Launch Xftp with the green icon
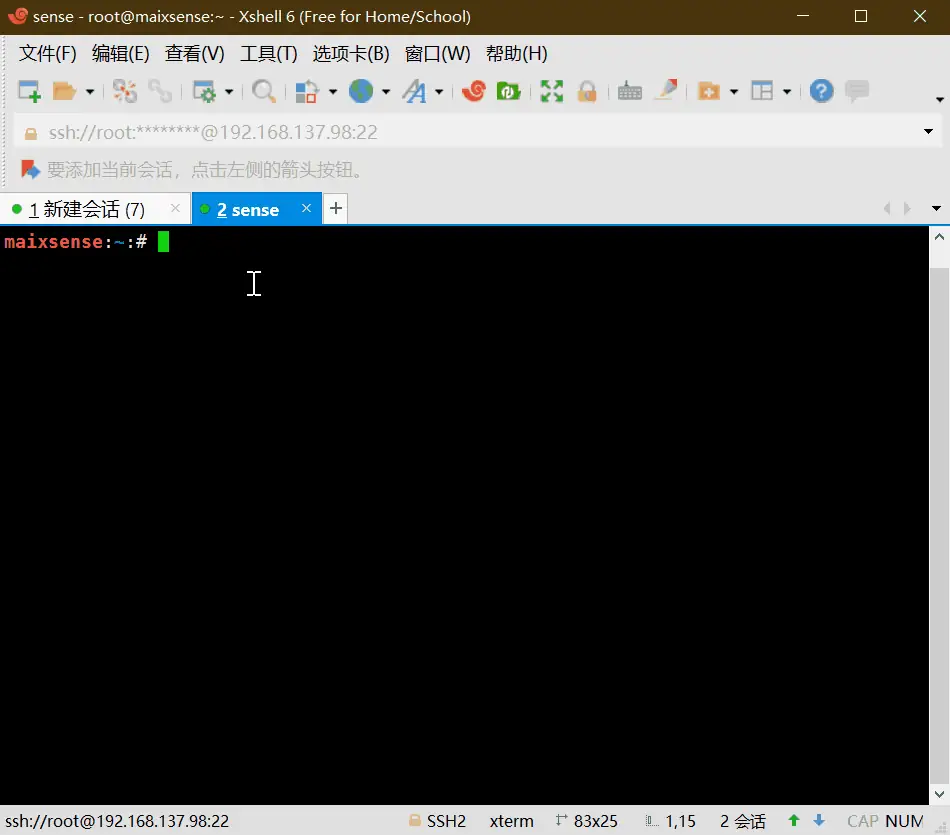This screenshot has height=835, width=950. click(508, 91)
